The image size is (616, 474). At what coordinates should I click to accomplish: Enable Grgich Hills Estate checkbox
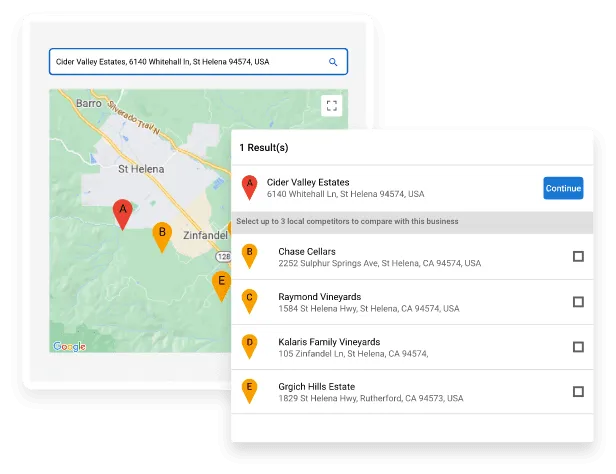(578, 392)
